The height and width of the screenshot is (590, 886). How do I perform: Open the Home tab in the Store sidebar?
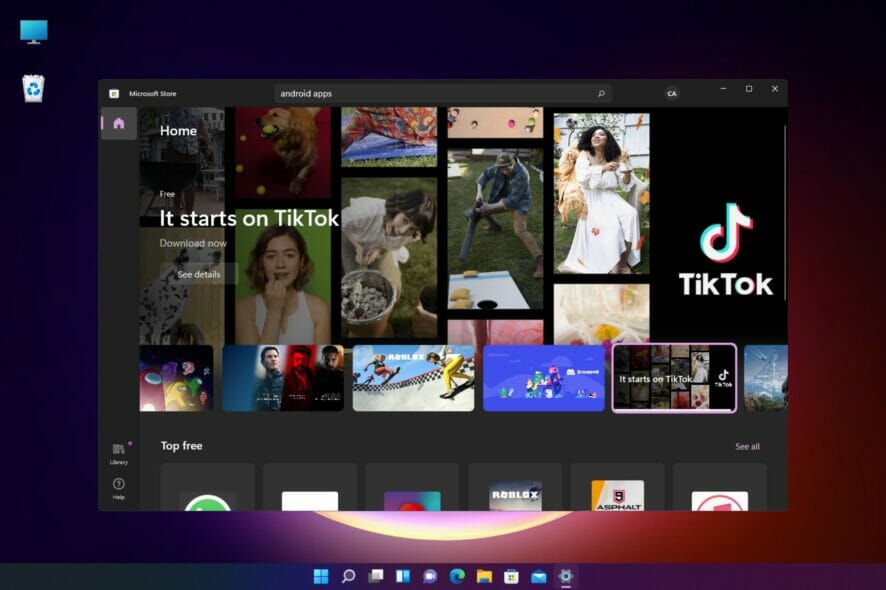119,123
